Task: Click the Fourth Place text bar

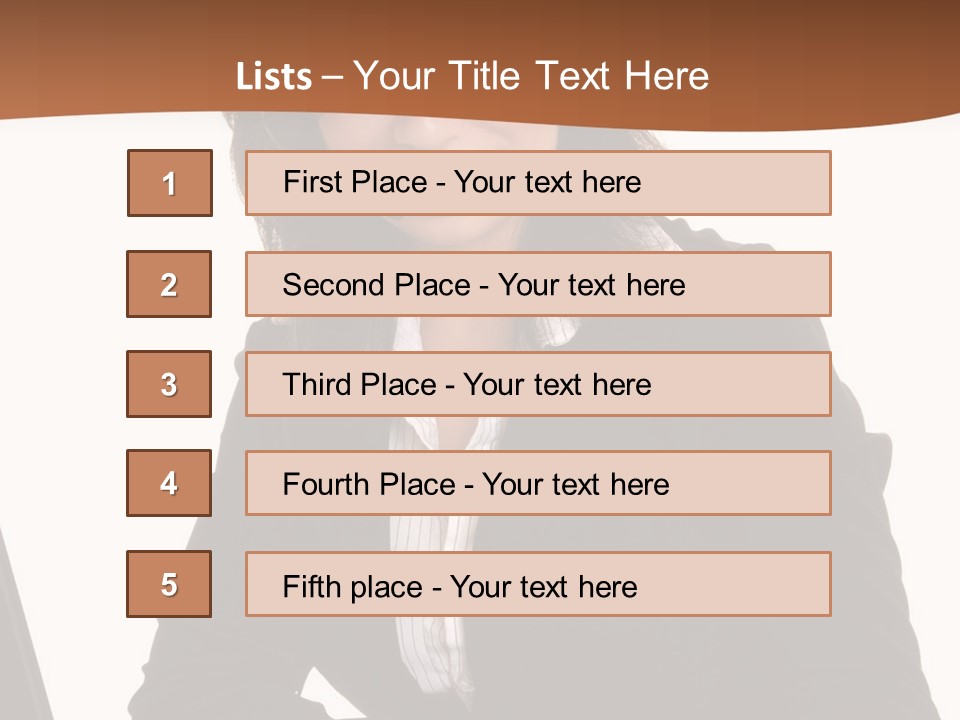Action: [x=538, y=483]
